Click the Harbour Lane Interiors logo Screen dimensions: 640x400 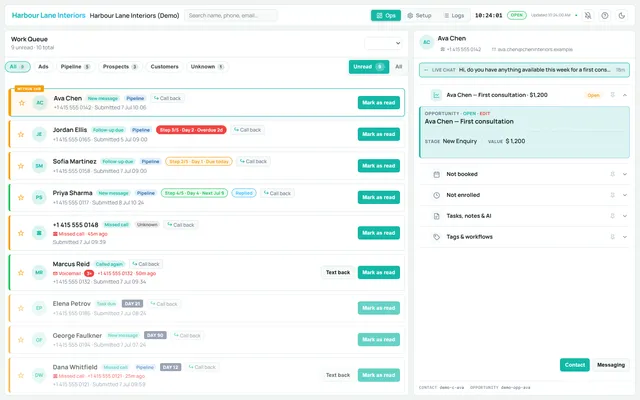49,16
